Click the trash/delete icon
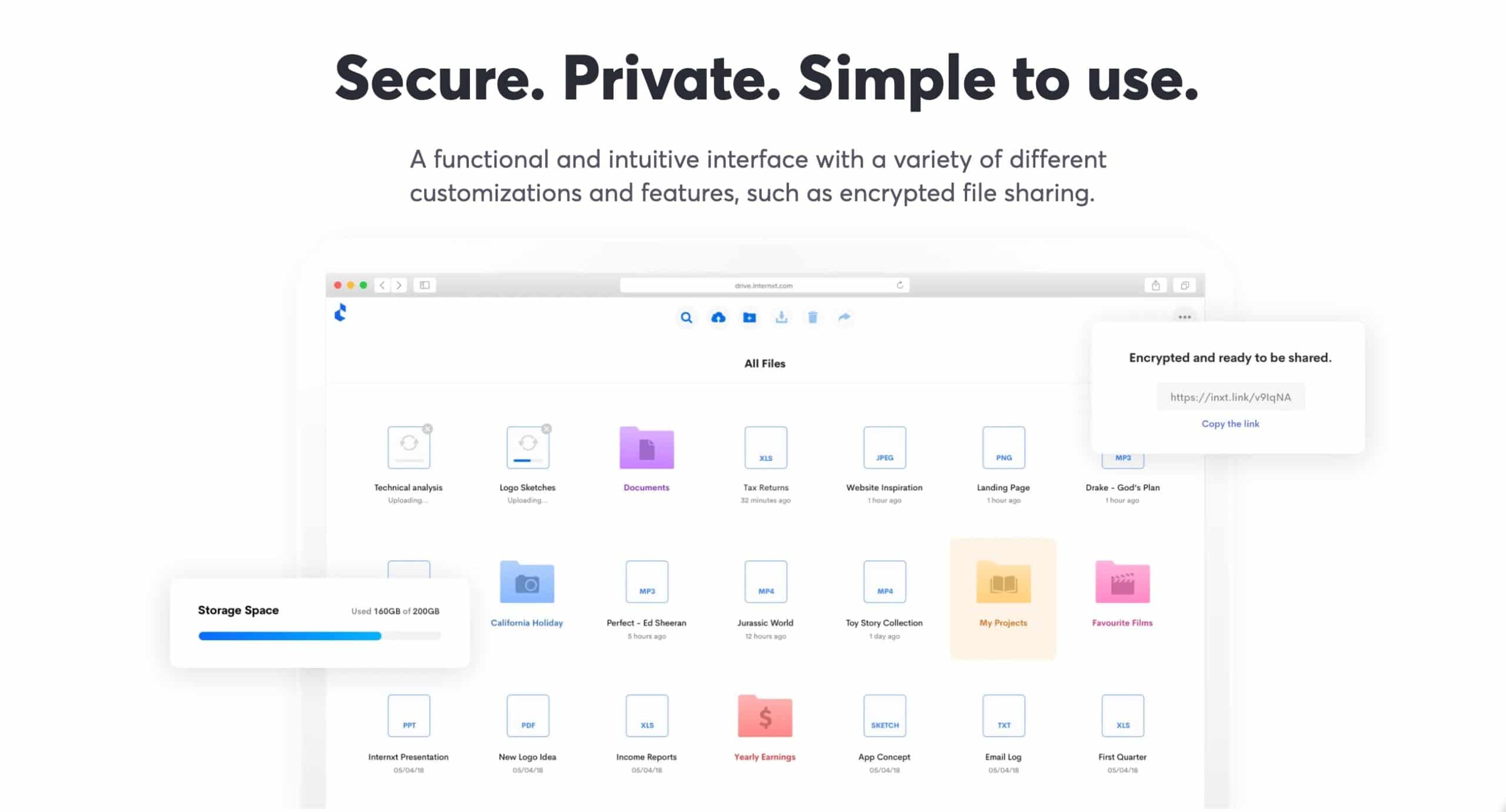 813,318
